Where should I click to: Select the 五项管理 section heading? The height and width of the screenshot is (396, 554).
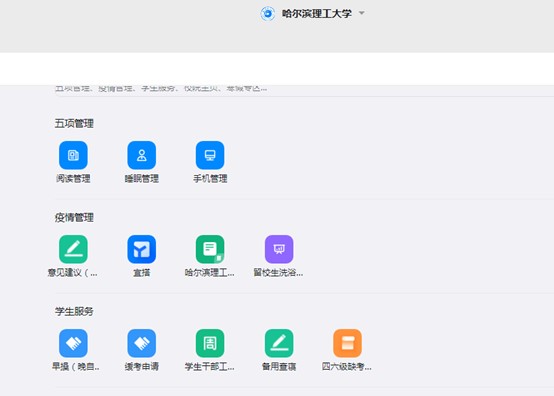[74, 123]
